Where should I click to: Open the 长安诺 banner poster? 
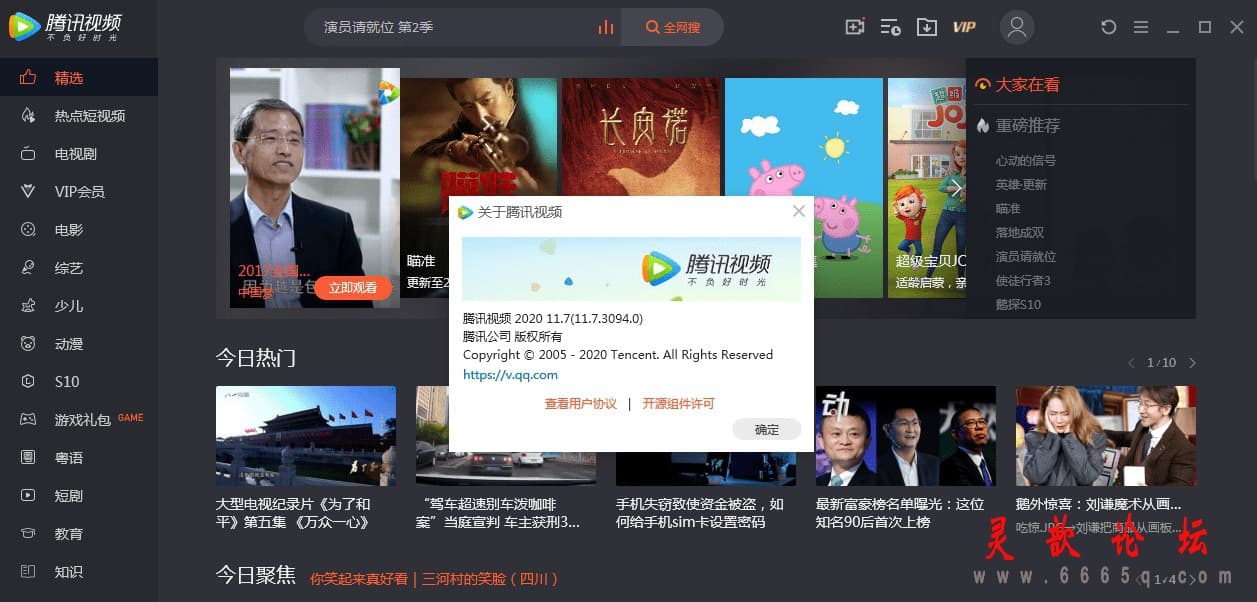(640, 137)
